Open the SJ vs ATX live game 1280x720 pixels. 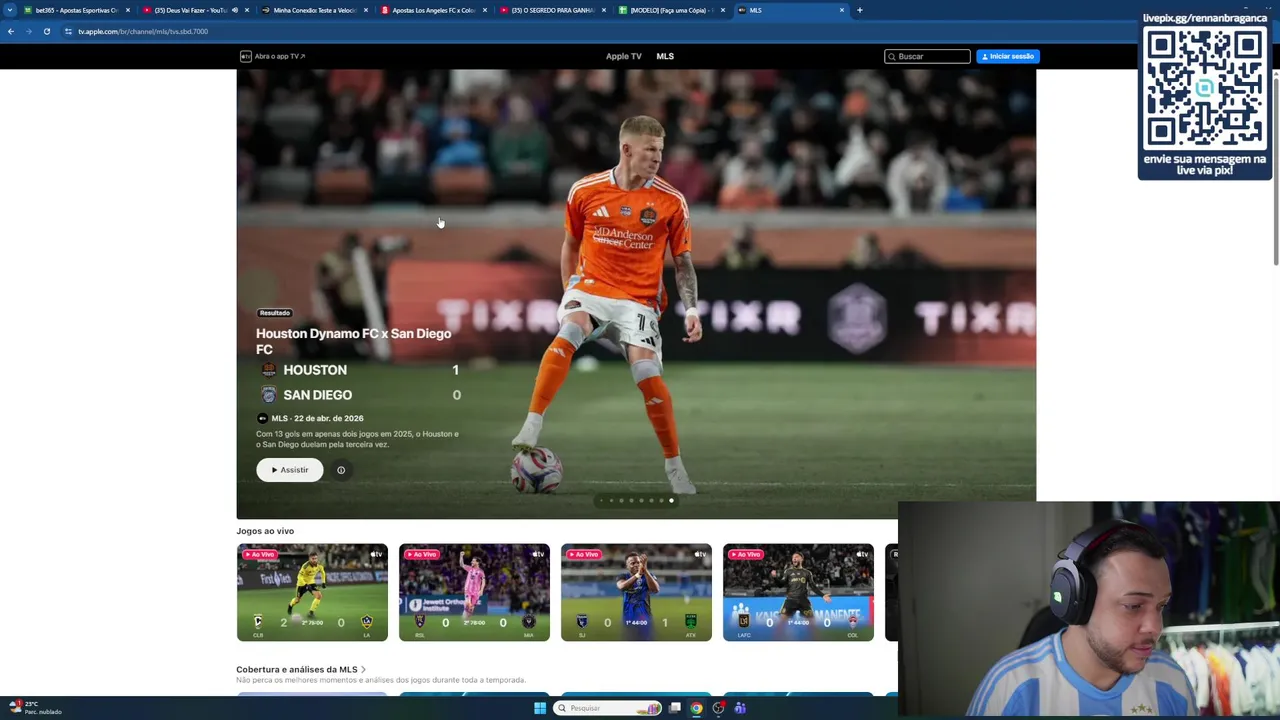click(636, 592)
